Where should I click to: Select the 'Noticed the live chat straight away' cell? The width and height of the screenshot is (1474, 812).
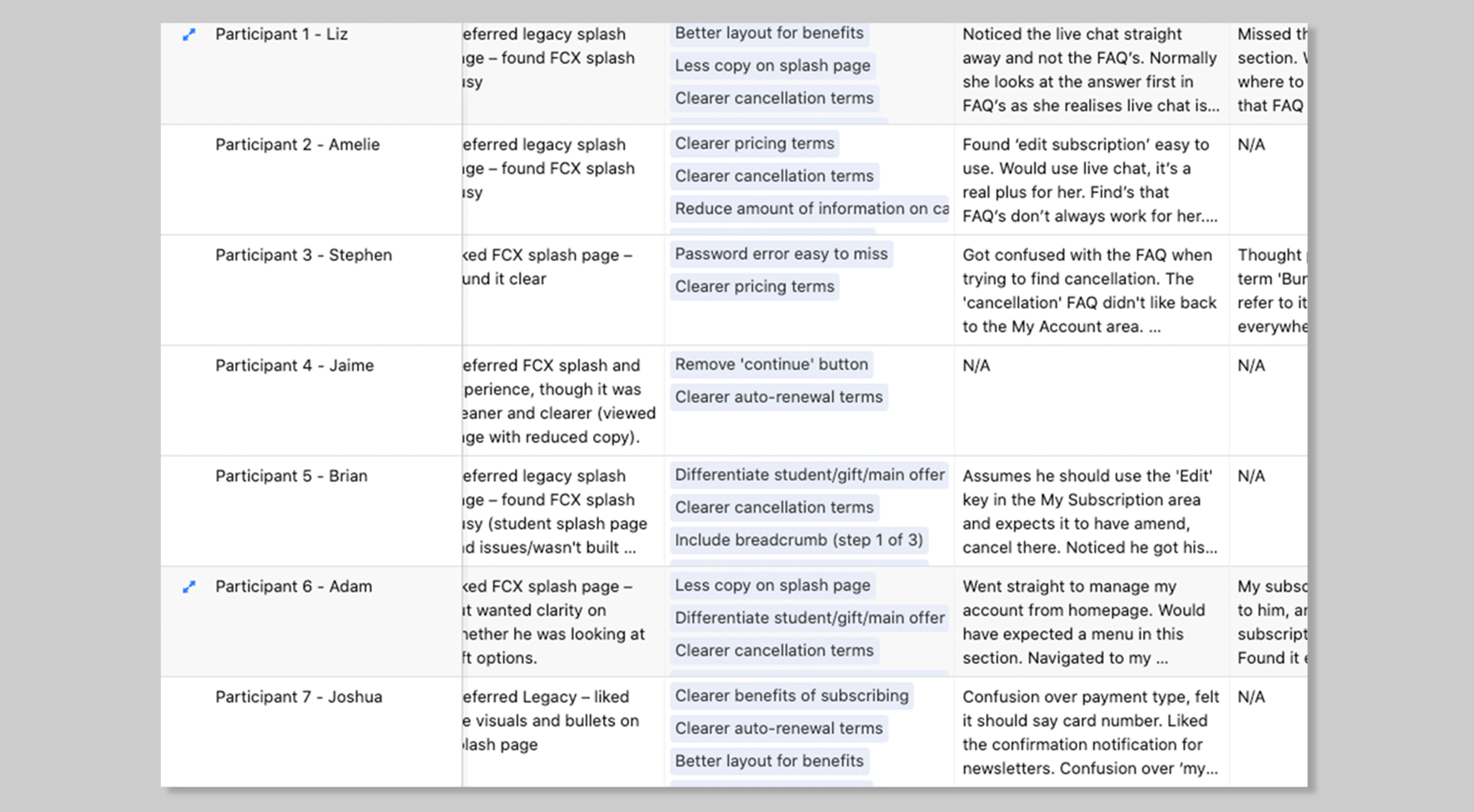pos(1090,70)
